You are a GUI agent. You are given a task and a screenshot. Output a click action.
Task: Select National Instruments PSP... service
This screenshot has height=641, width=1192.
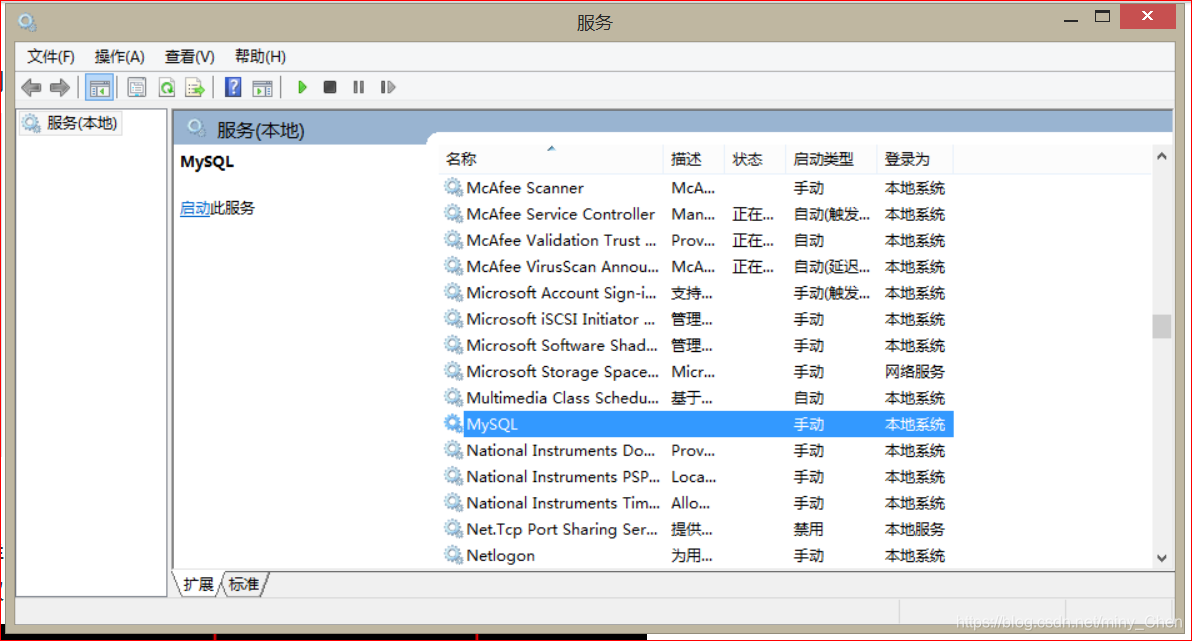pos(696,477)
